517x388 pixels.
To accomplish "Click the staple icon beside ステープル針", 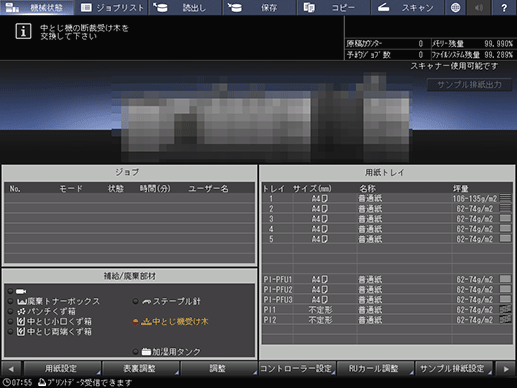I will pos(146,302).
